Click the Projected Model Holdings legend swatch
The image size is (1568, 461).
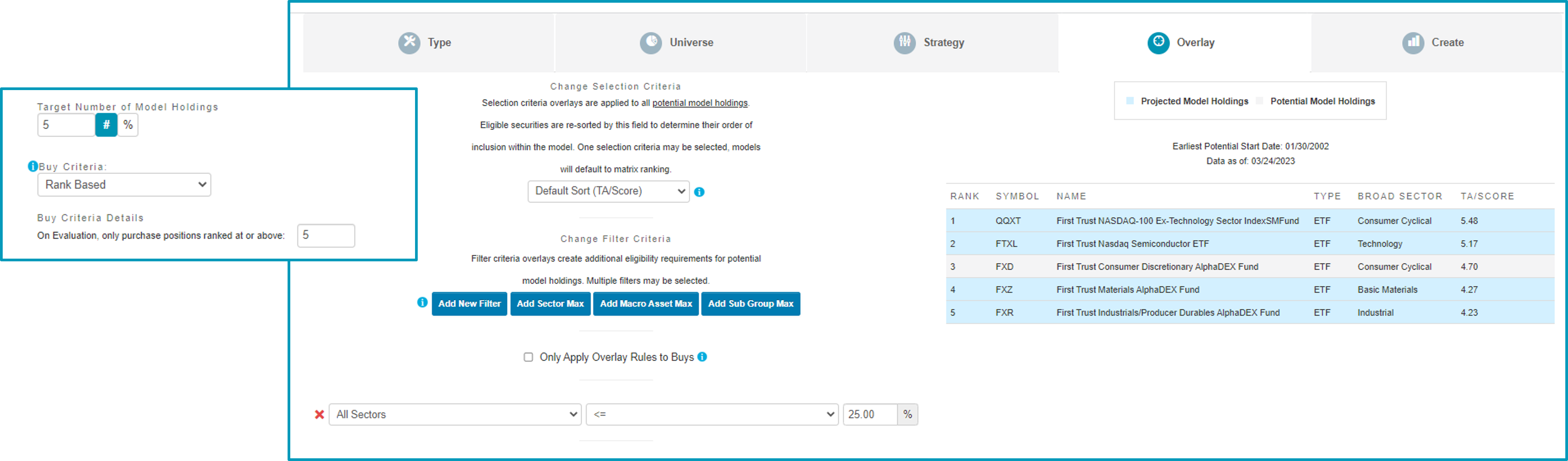1130,101
